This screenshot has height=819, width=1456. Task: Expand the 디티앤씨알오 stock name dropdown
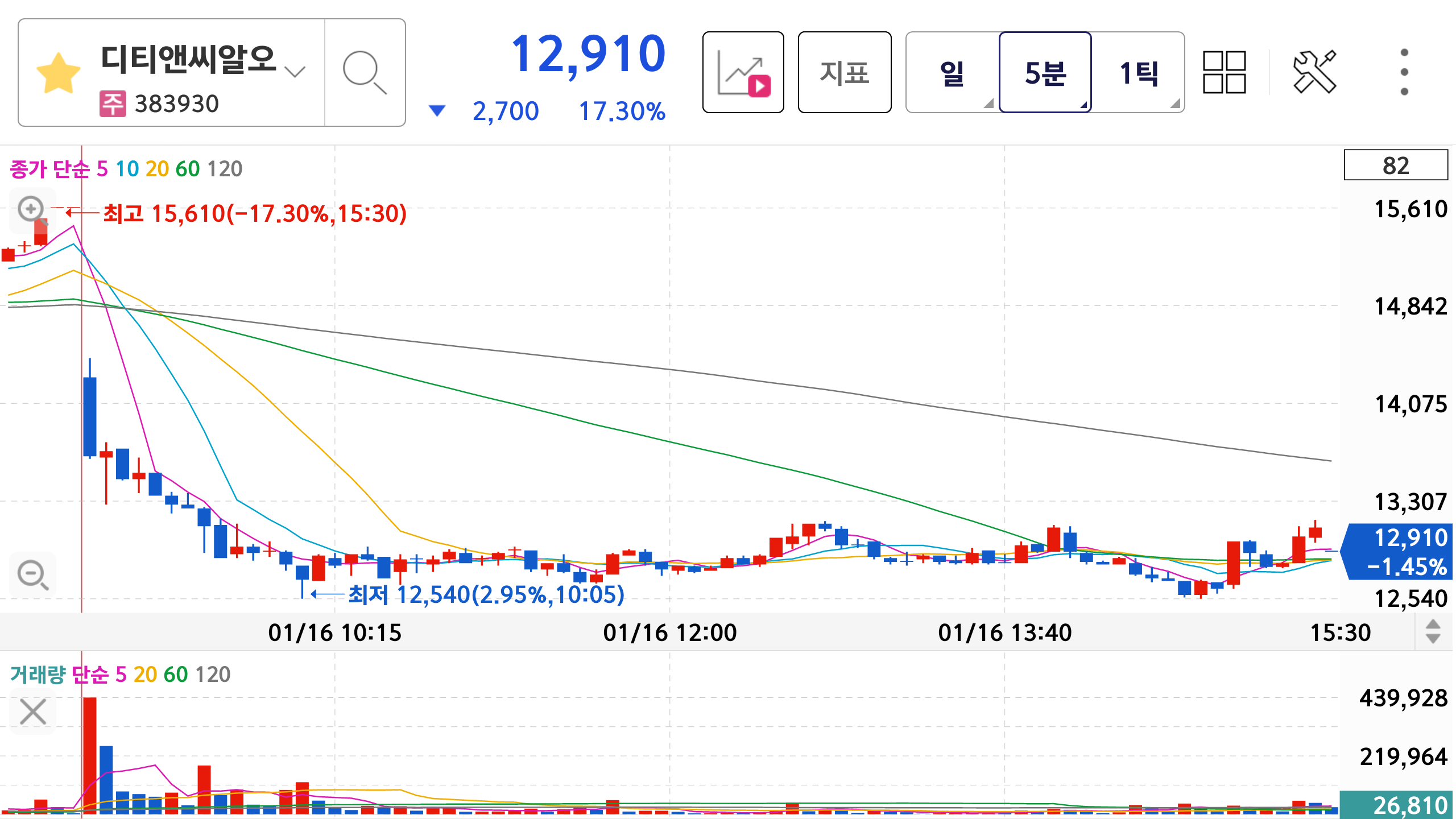pos(295,72)
